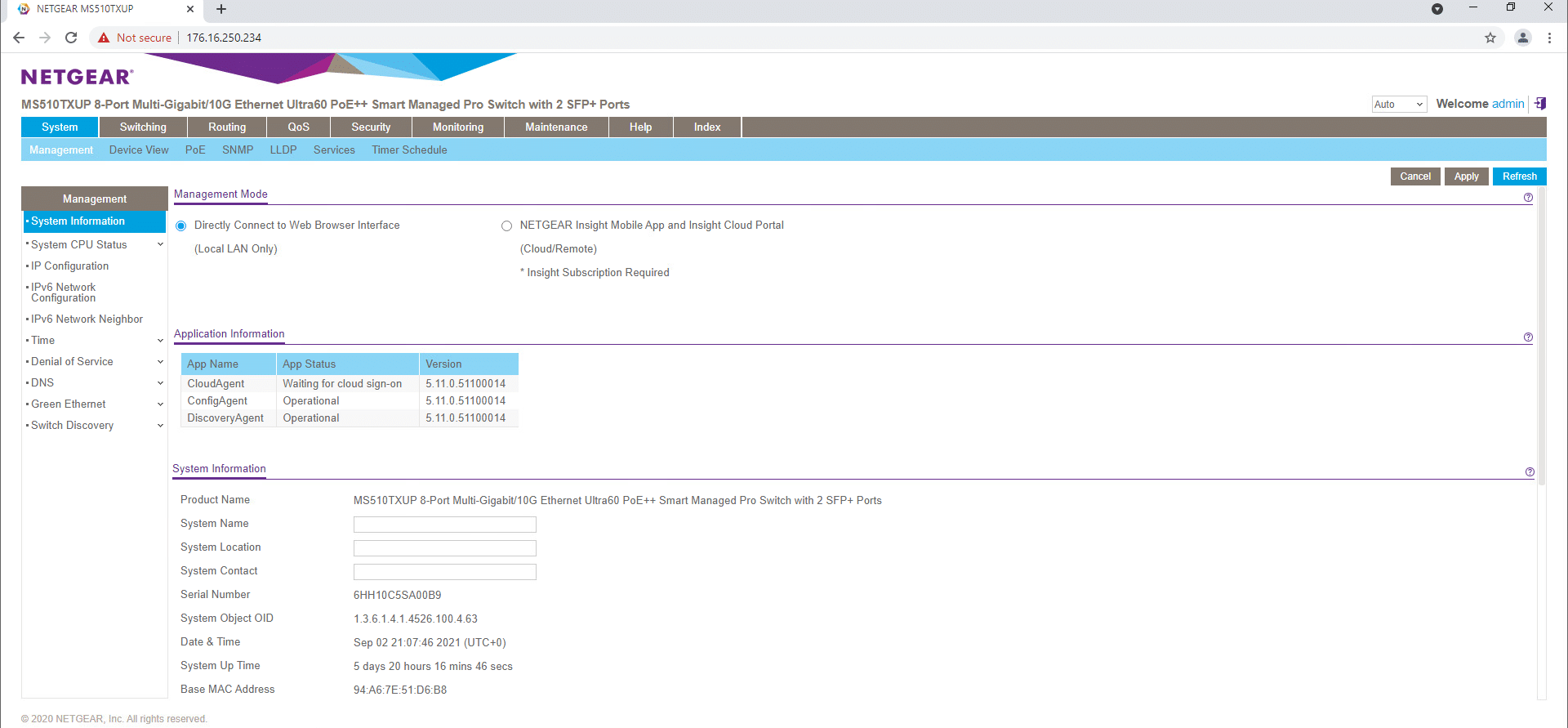Select the PoE submenu item
This screenshot has height=728, width=1568.
click(195, 150)
